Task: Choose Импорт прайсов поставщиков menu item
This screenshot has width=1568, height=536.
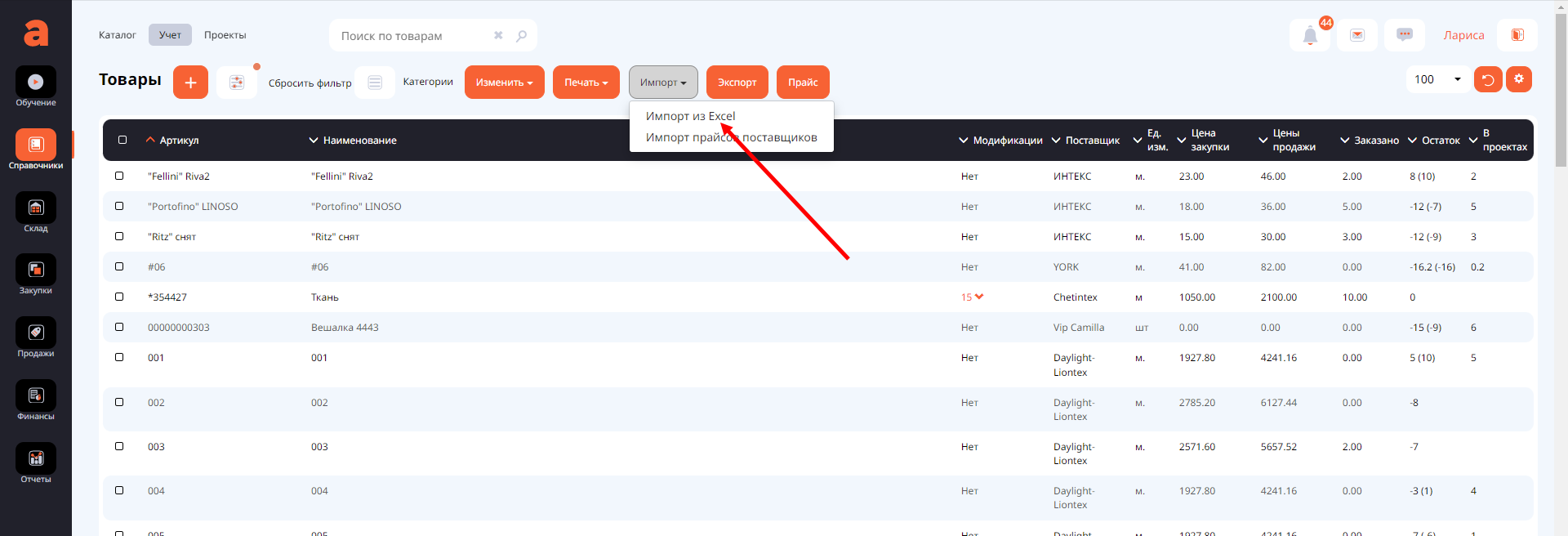Action: [x=731, y=137]
